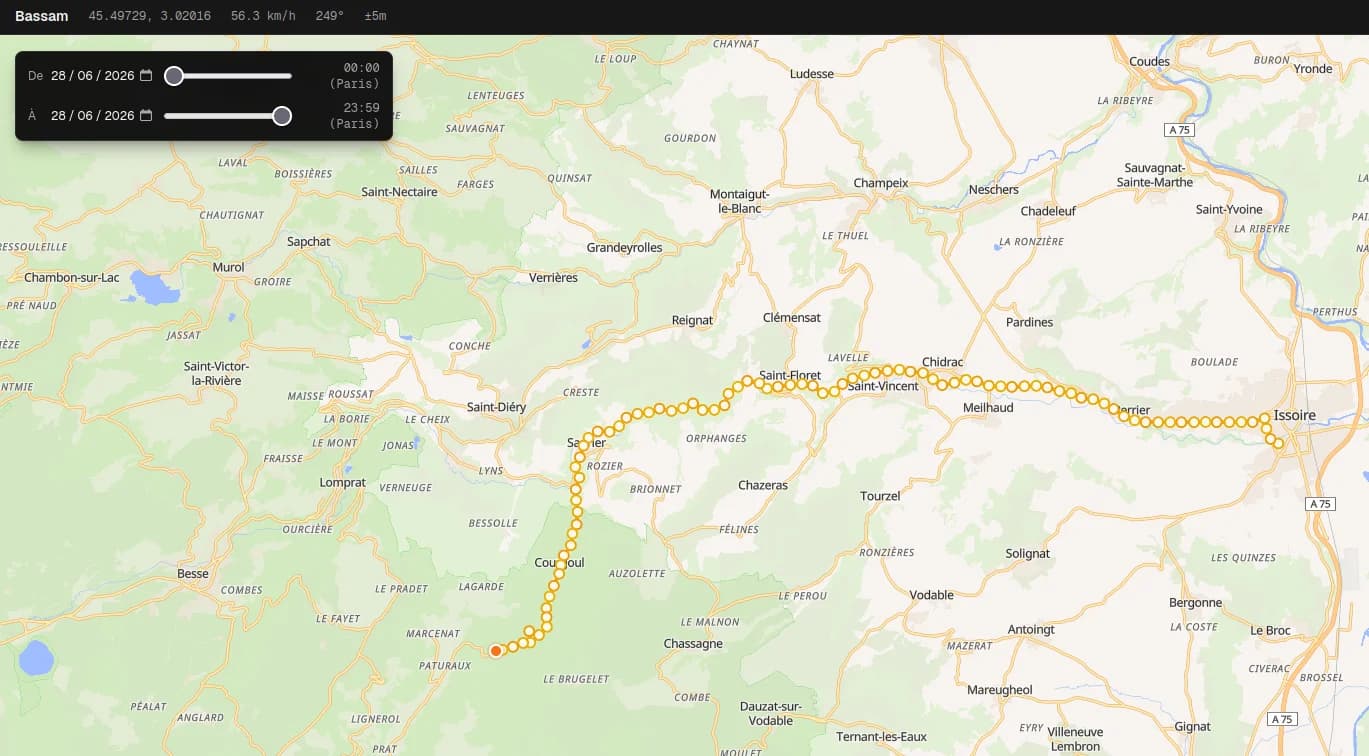This screenshot has height=756, width=1369.
Task: Click the 23:59 end time label
Action: tap(361, 108)
